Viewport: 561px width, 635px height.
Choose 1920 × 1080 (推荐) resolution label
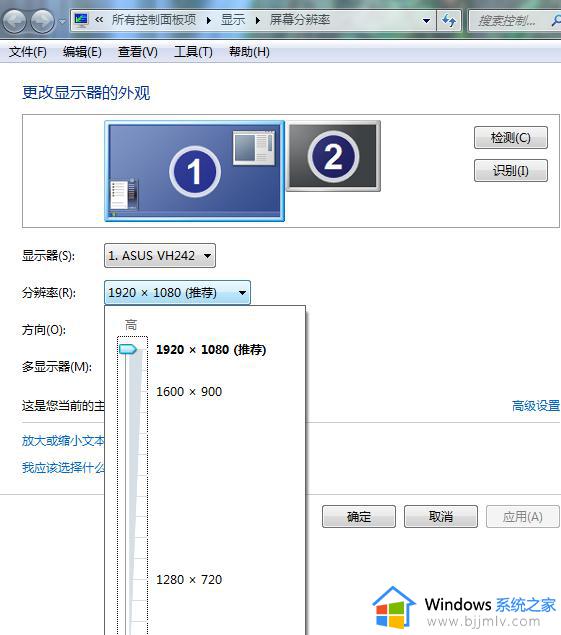click(211, 349)
